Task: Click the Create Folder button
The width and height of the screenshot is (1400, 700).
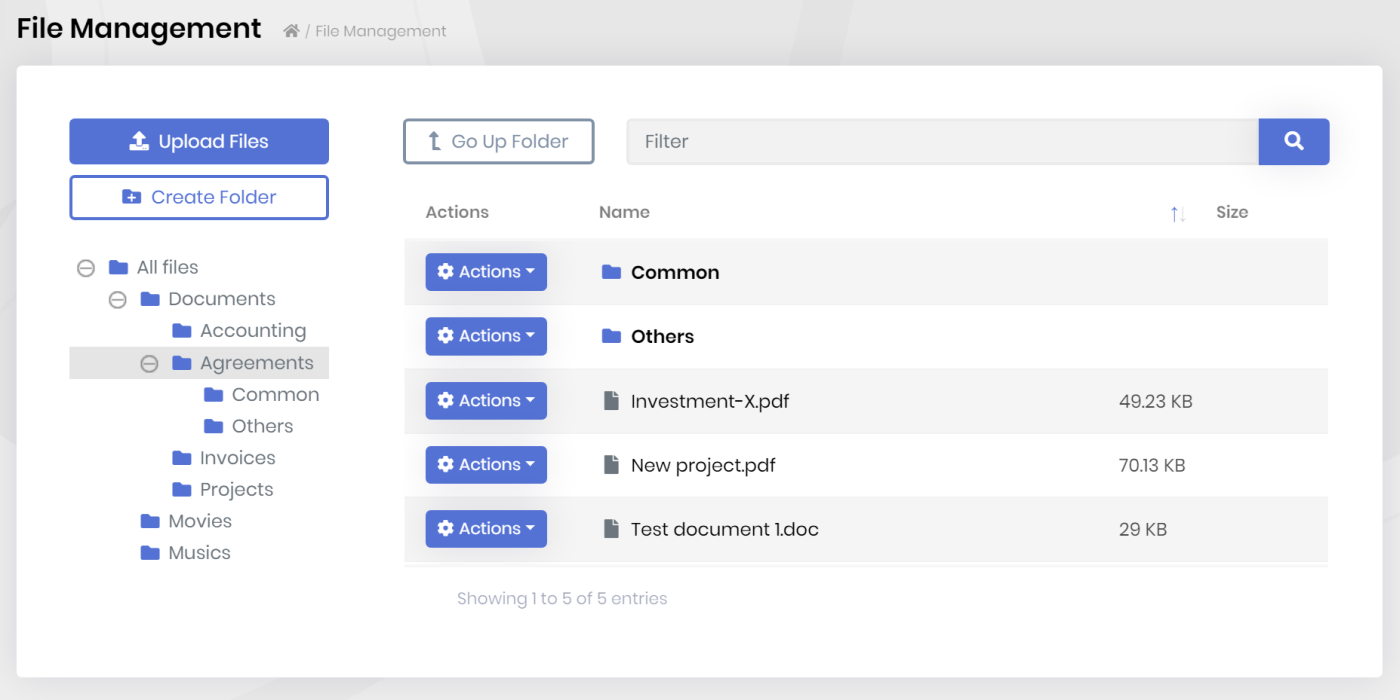Action: (x=198, y=197)
